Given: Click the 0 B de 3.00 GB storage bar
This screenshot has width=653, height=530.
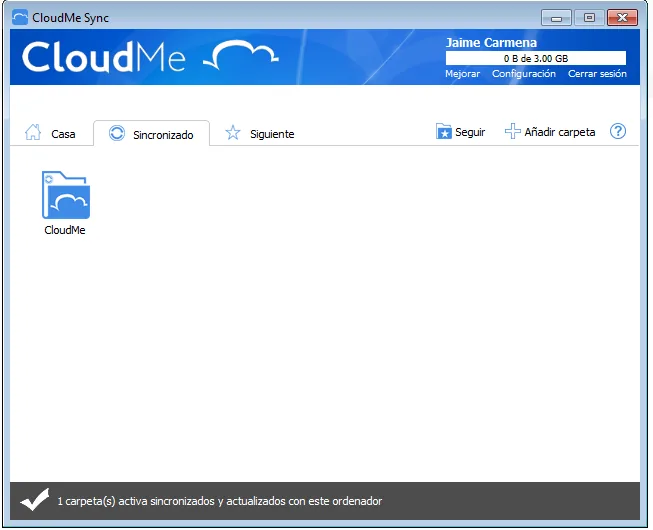Looking at the screenshot, I should pyautogui.click(x=536, y=58).
